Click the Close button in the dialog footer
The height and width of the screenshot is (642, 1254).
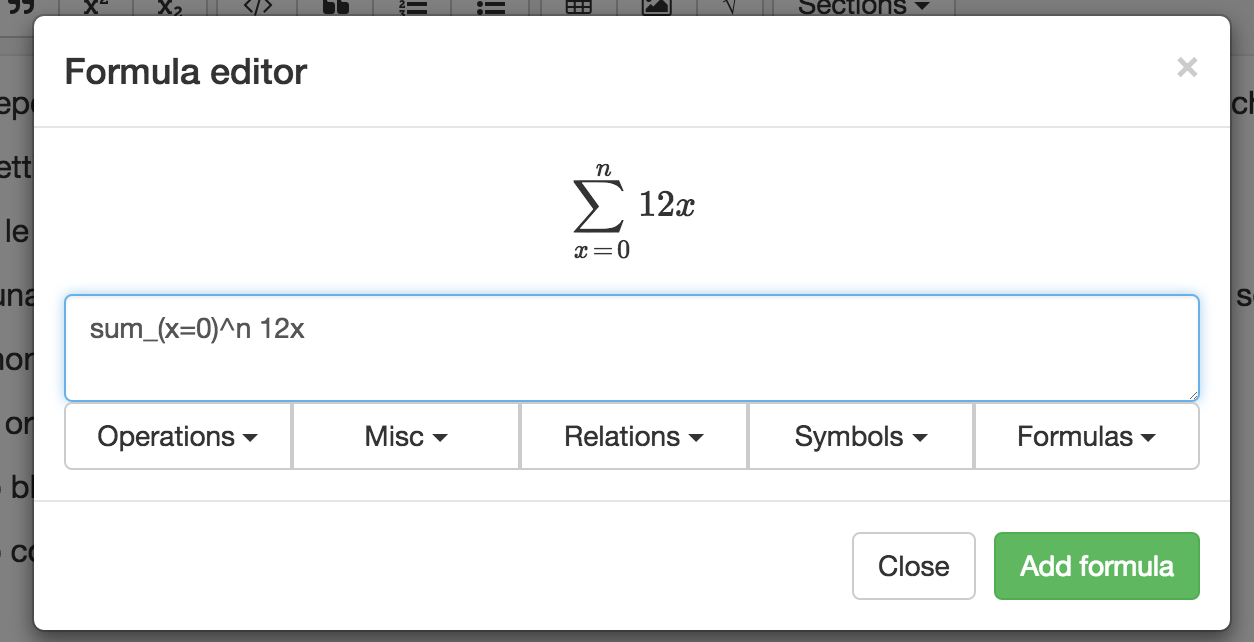click(x=913, y=566)
